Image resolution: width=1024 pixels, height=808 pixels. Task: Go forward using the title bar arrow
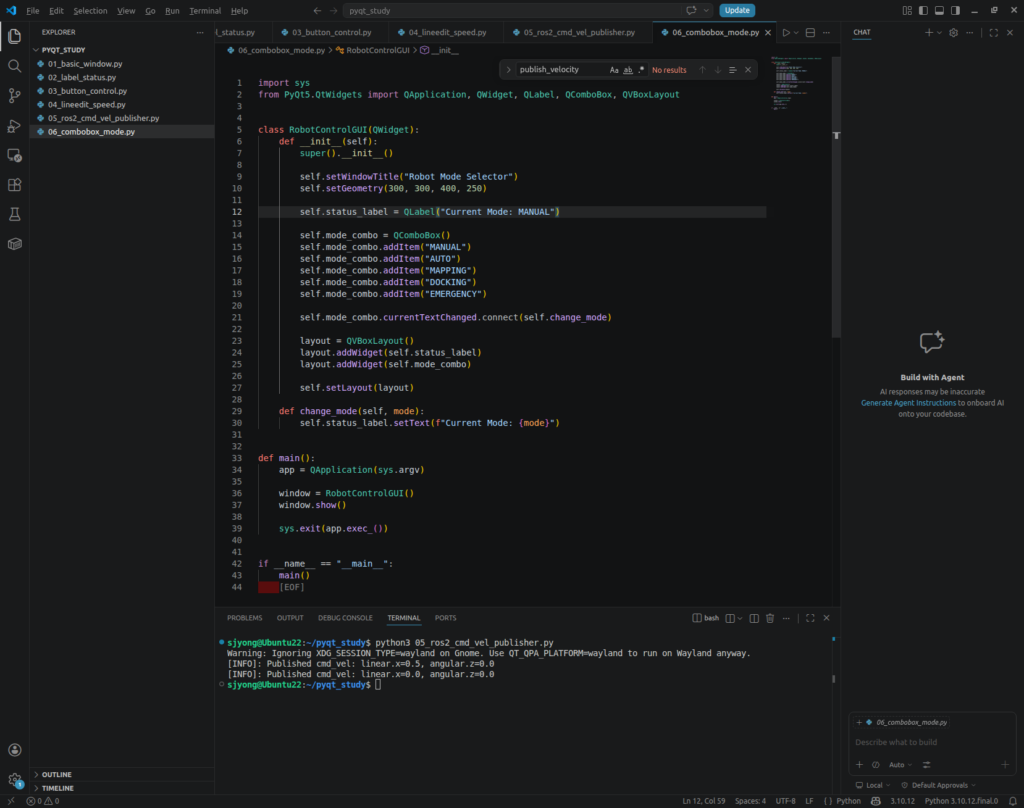pyautogui.click(x=333, y=10)
